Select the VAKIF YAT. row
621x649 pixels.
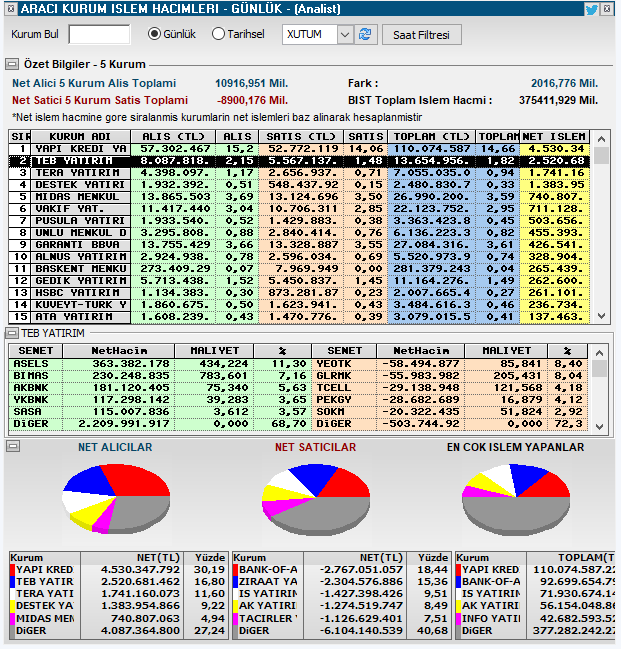(298, 209)
